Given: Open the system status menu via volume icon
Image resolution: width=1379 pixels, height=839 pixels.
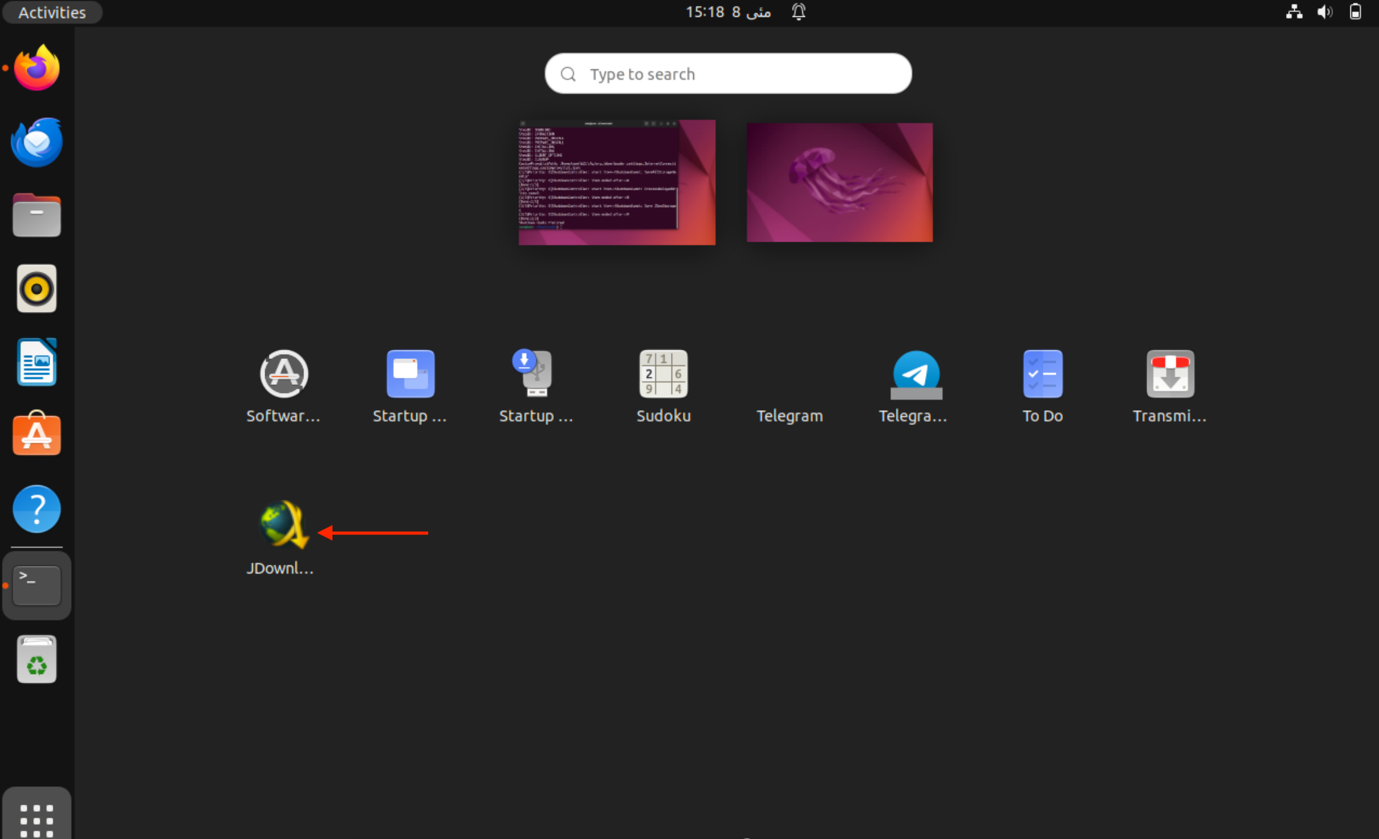Looking at the screenshot, I should tap(1324, 12).
